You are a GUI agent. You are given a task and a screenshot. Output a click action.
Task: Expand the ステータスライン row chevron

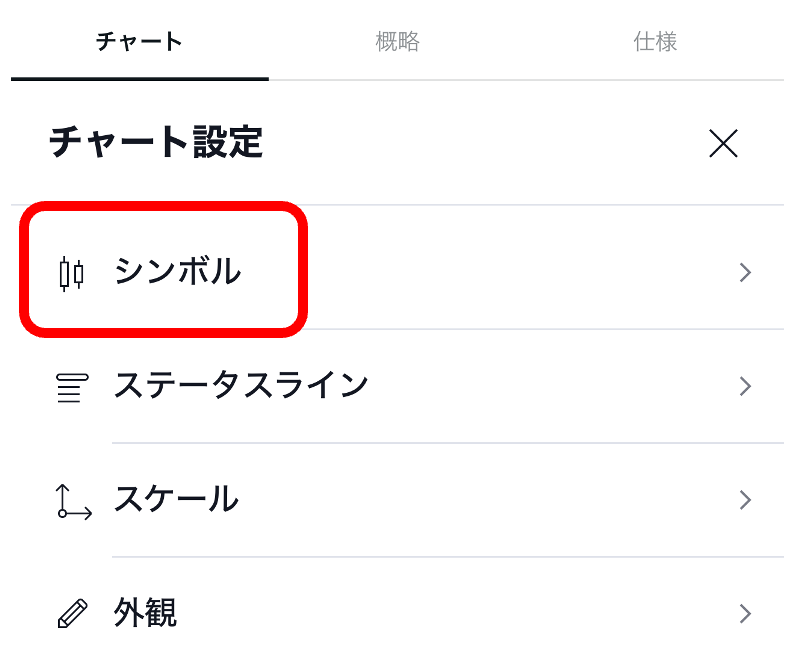(744, 386)
